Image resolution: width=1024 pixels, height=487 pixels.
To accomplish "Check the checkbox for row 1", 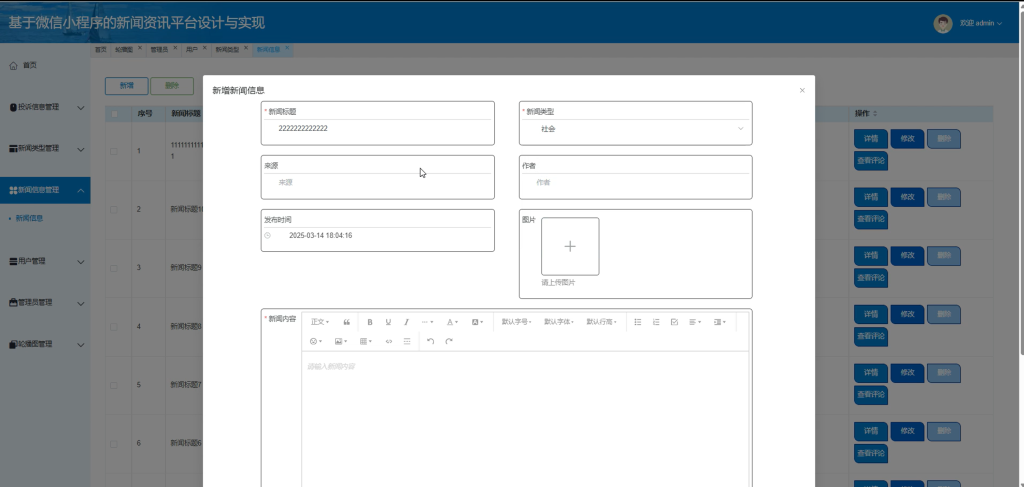I will coord(114,151).
